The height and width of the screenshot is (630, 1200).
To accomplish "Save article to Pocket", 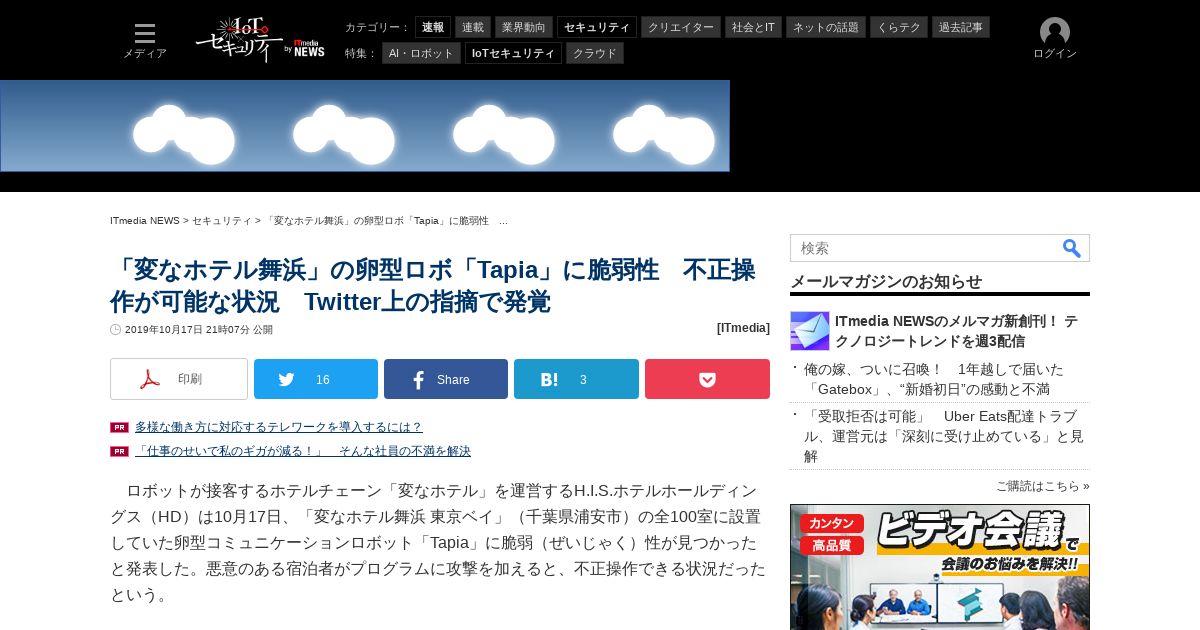I will (x=707, y=379).
